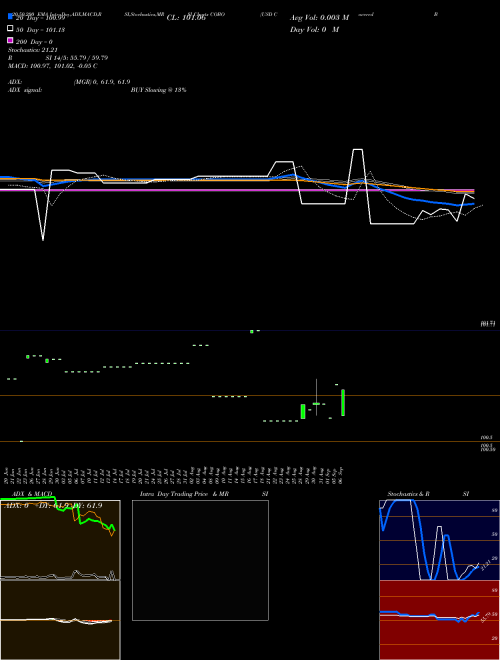Viewport: 500px width, 660px height.
Task: Click the '(MGR) 0, 61.9, 61.9' ADX values
Action: (102, 82)
